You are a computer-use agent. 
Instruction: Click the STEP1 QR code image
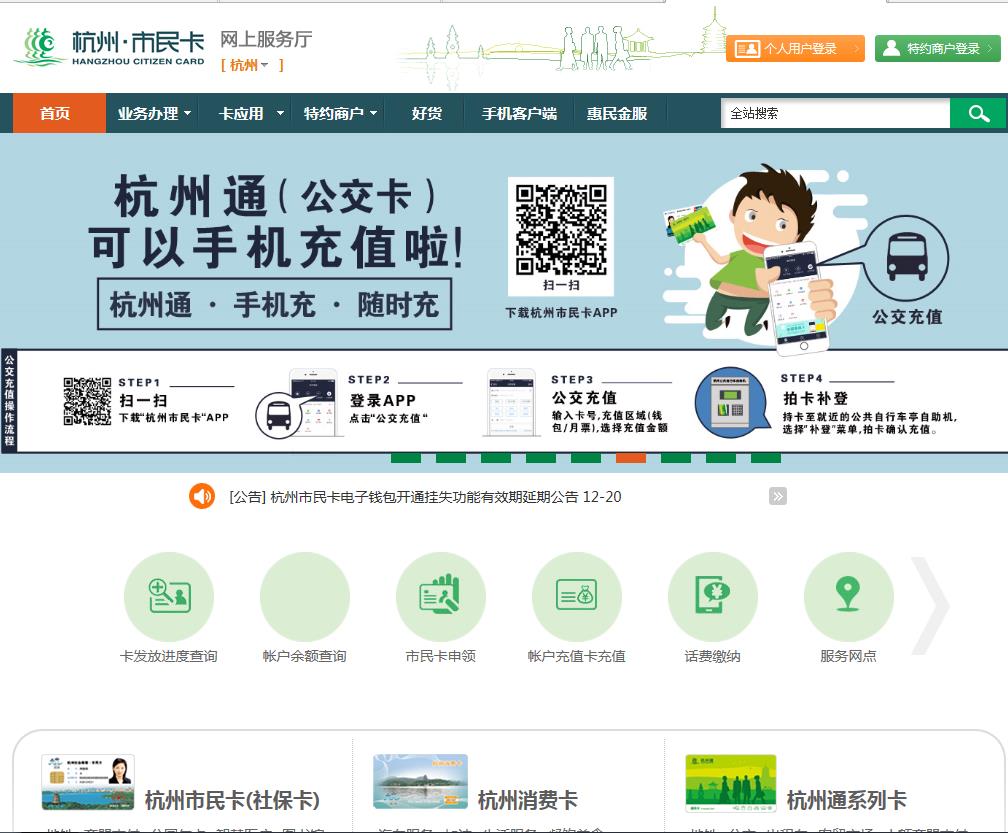(x=87, y=401)
